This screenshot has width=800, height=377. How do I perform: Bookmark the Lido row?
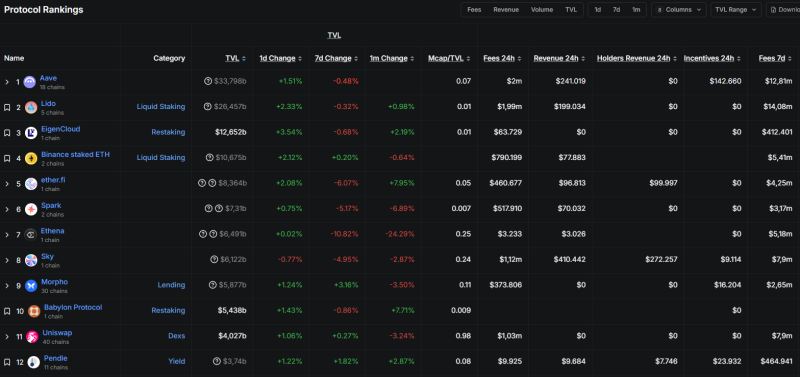coord(7,107)
